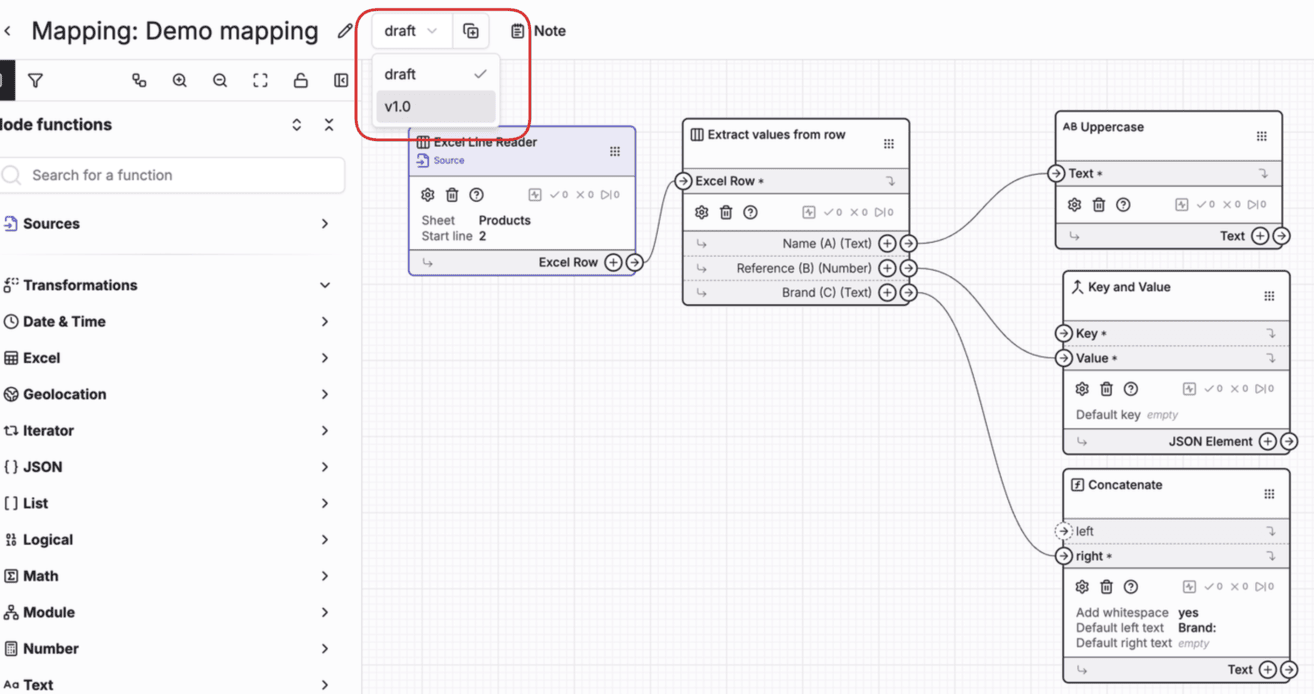This screenshot has width=1314, height=694.
Task: Open the Module functions category
Action: tap(325, 612)
